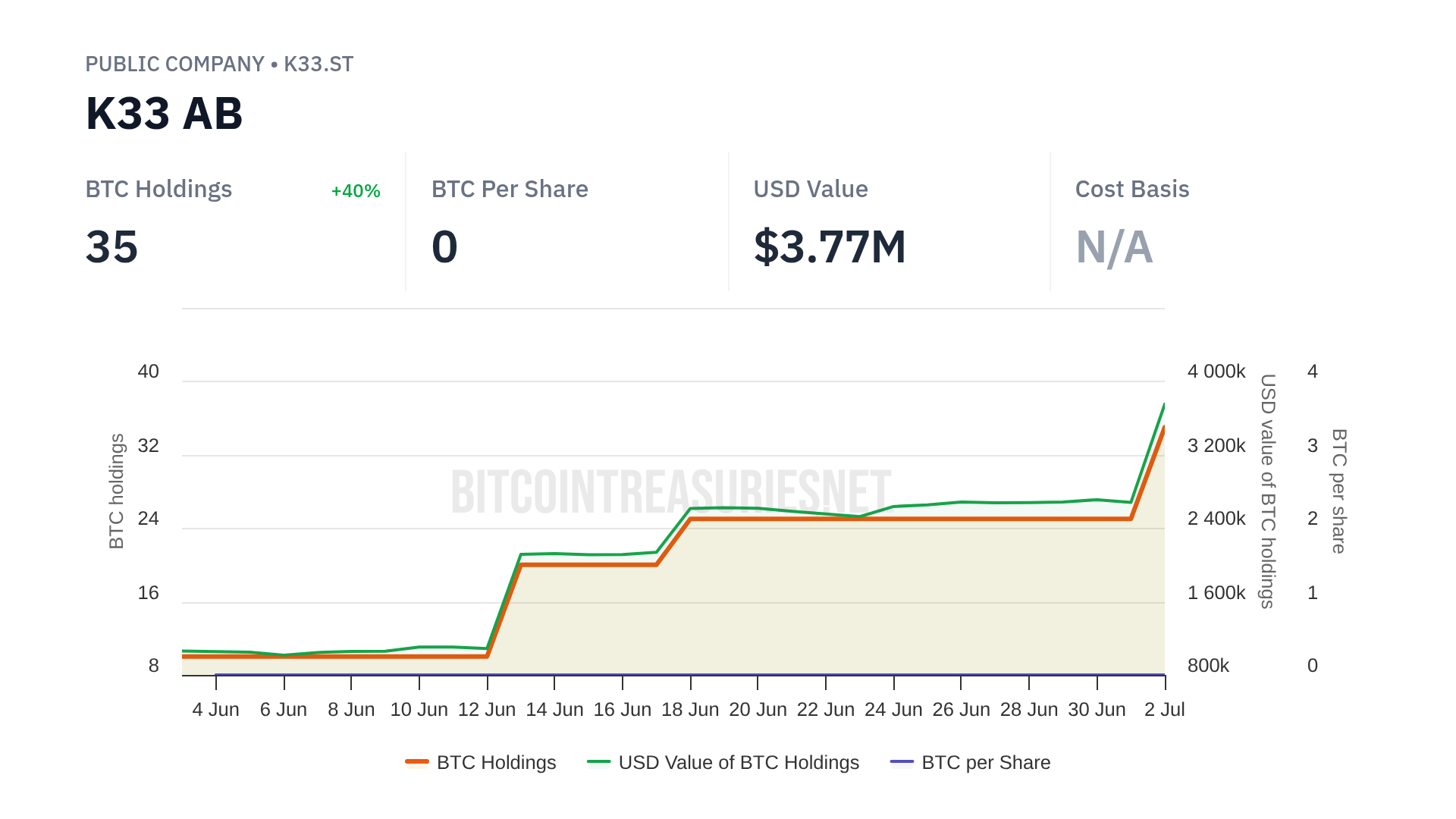
Task: Toggle the BTC per Share legend item
Action: [985, 762]
